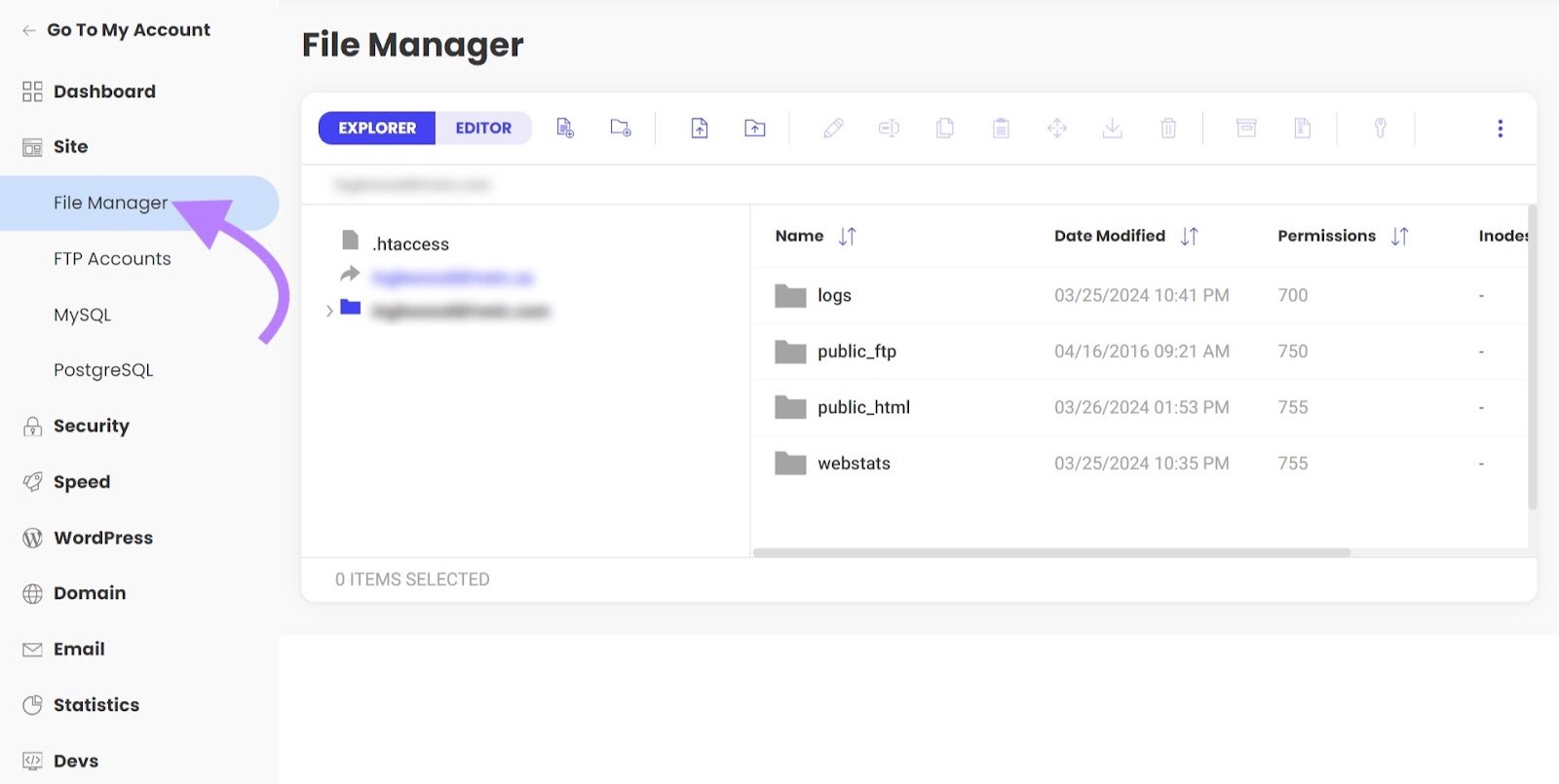Click the Download icon in toolbar
This screenshot has height=784, width=1559.
[x=1113, y=128]
